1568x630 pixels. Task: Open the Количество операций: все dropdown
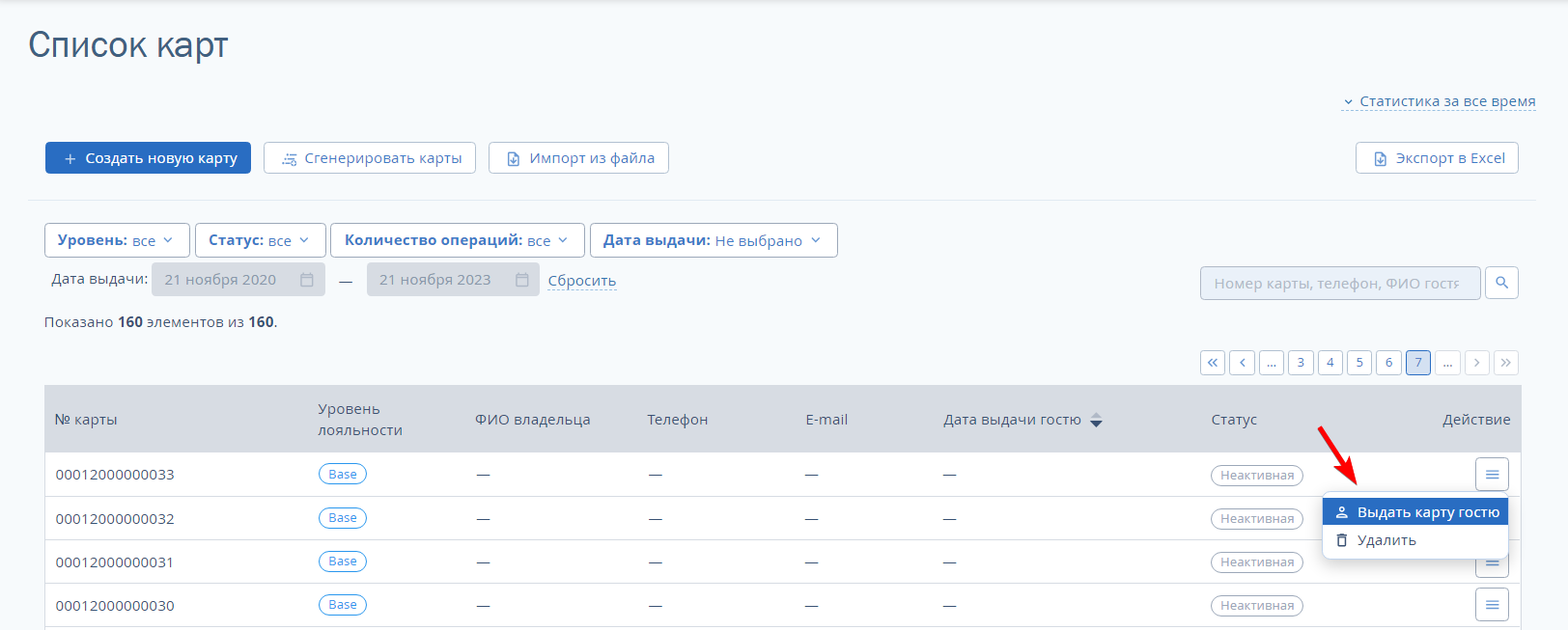[x=458, y=240]
